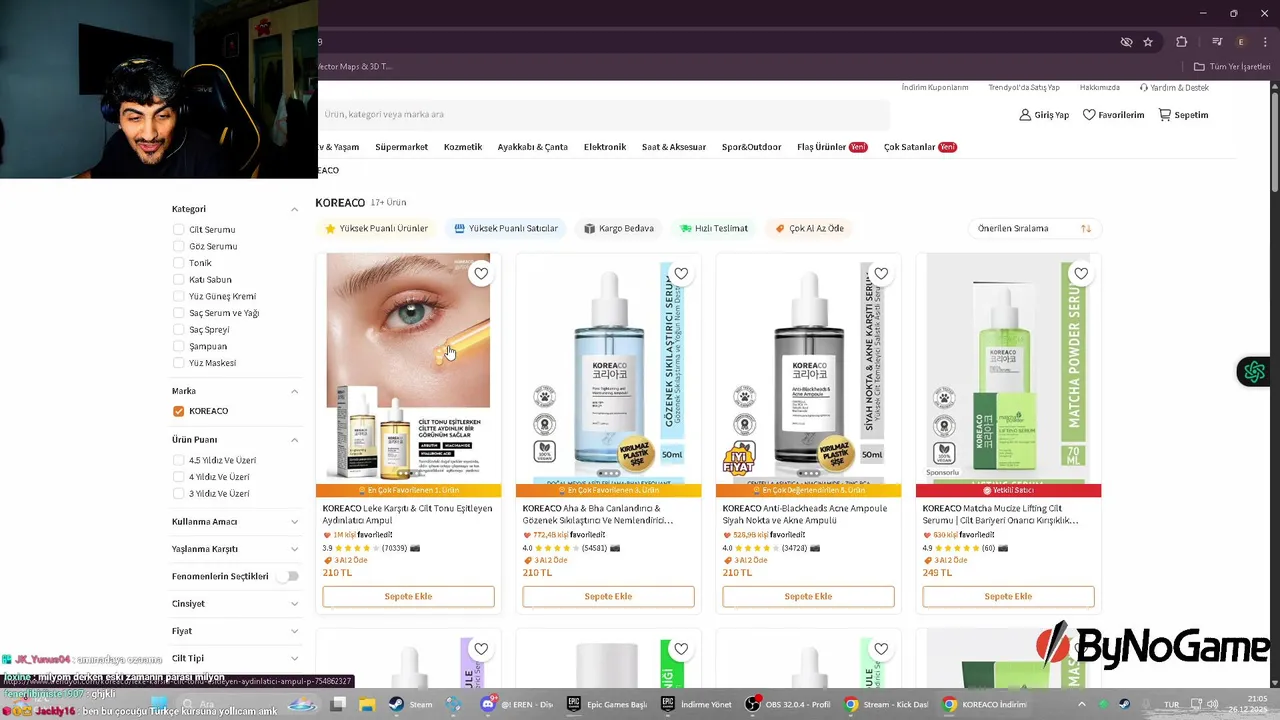Open the Tüm Yer İşaretleri bookmarks folder

point(1232,67)
